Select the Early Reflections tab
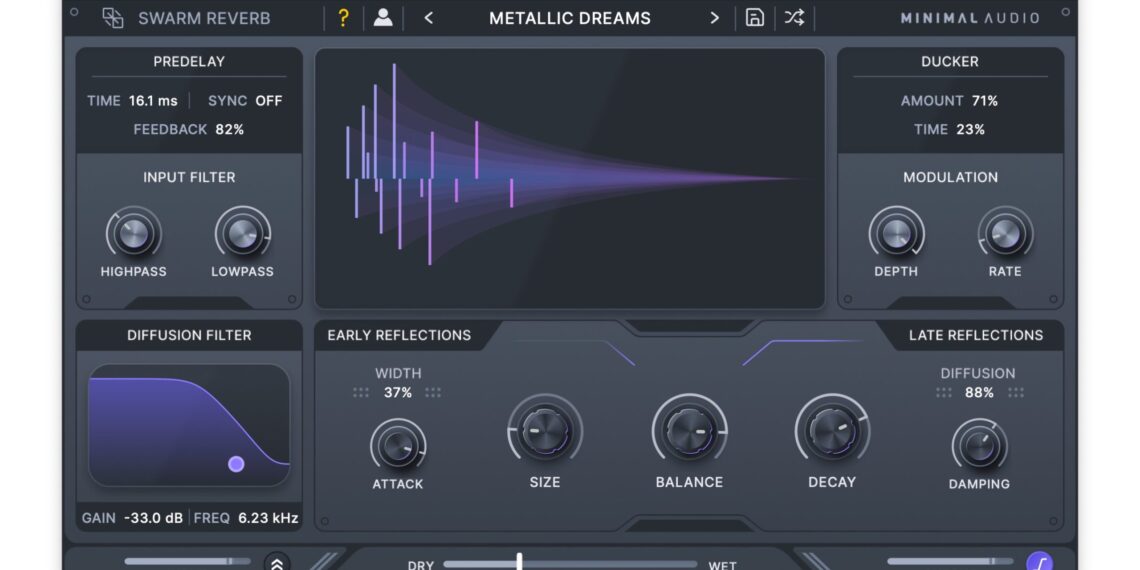 pos(399,335)
